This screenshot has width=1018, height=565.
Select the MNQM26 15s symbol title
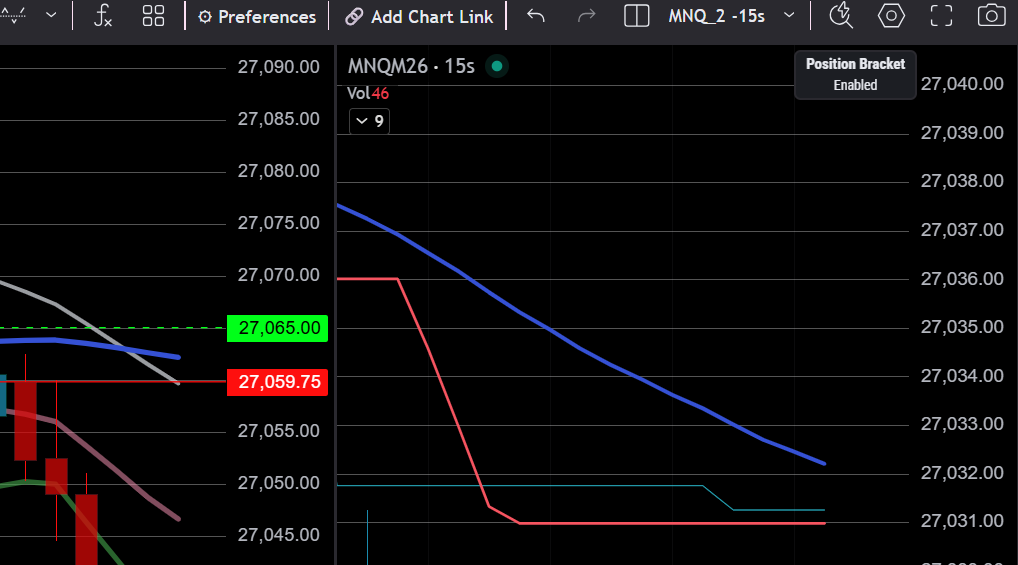point(411,66)
